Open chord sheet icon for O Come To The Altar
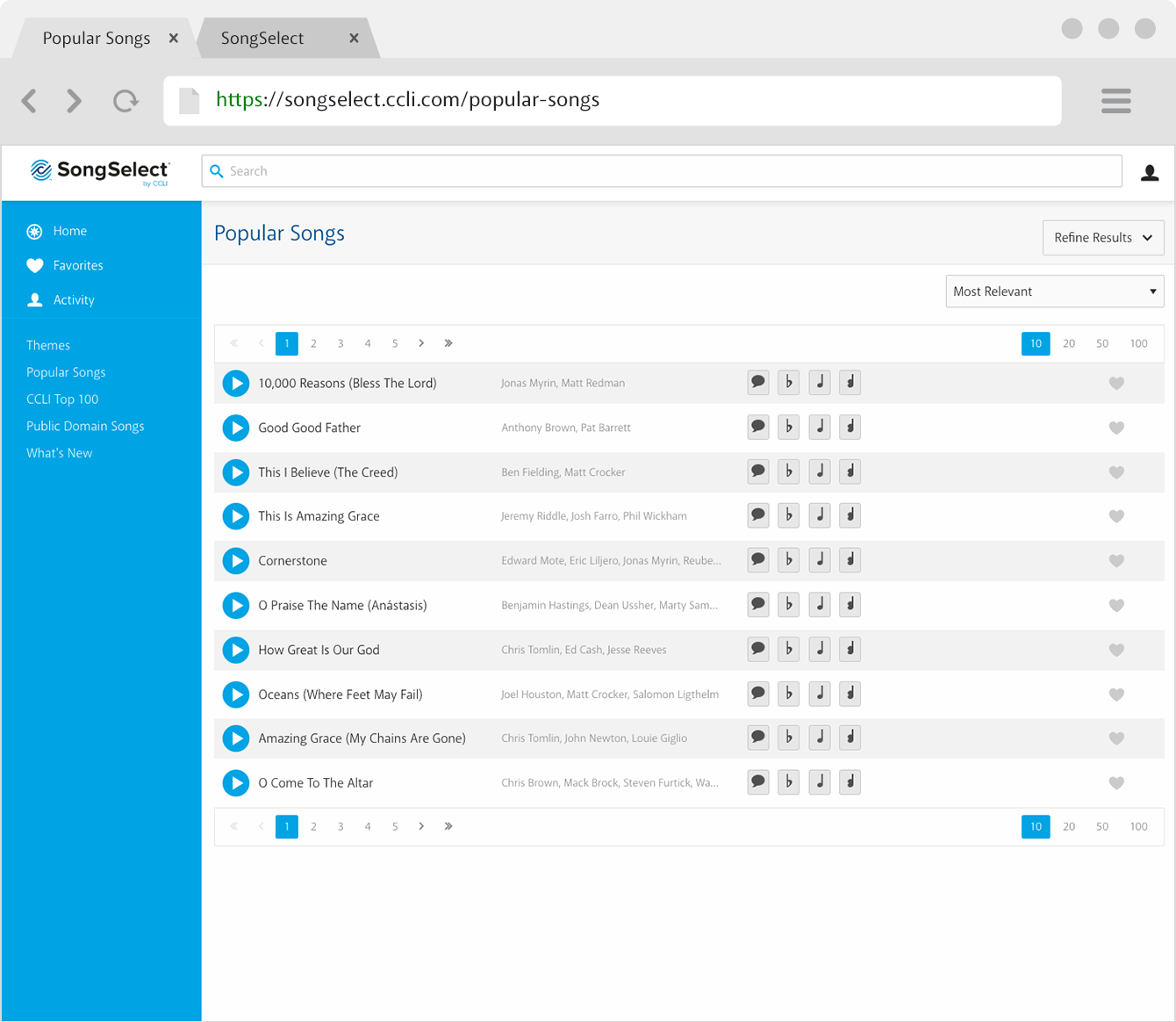The height and width of the screenshot is (1022, 1176). pos(789,782)
